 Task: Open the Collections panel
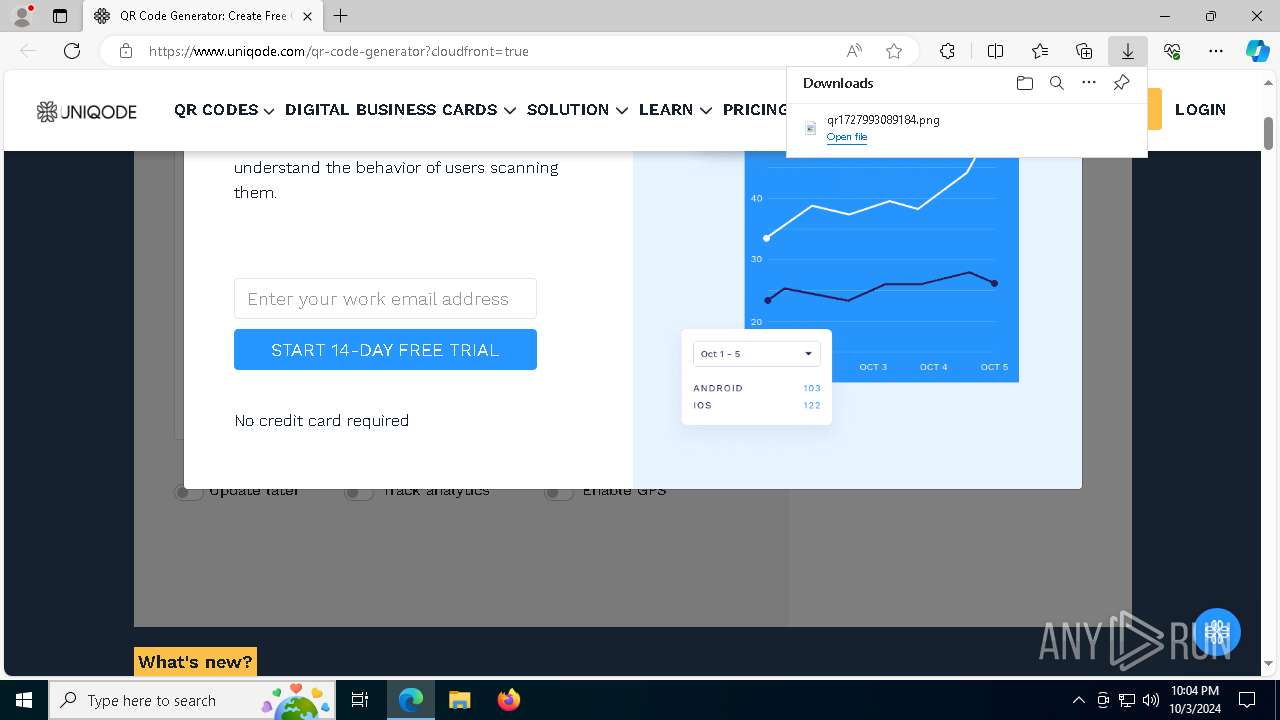[x=1084, y=51]
